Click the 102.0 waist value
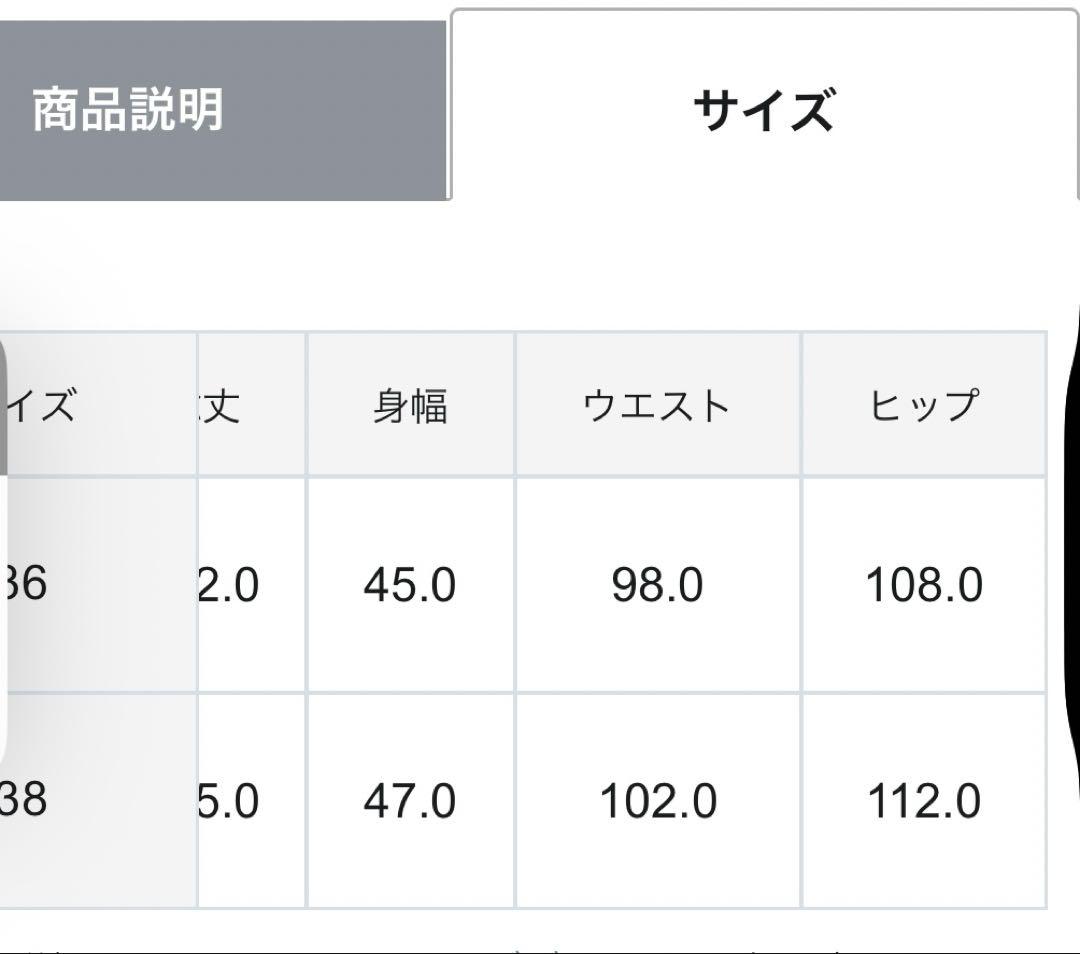1080x954 pixels. coord(656,800)
